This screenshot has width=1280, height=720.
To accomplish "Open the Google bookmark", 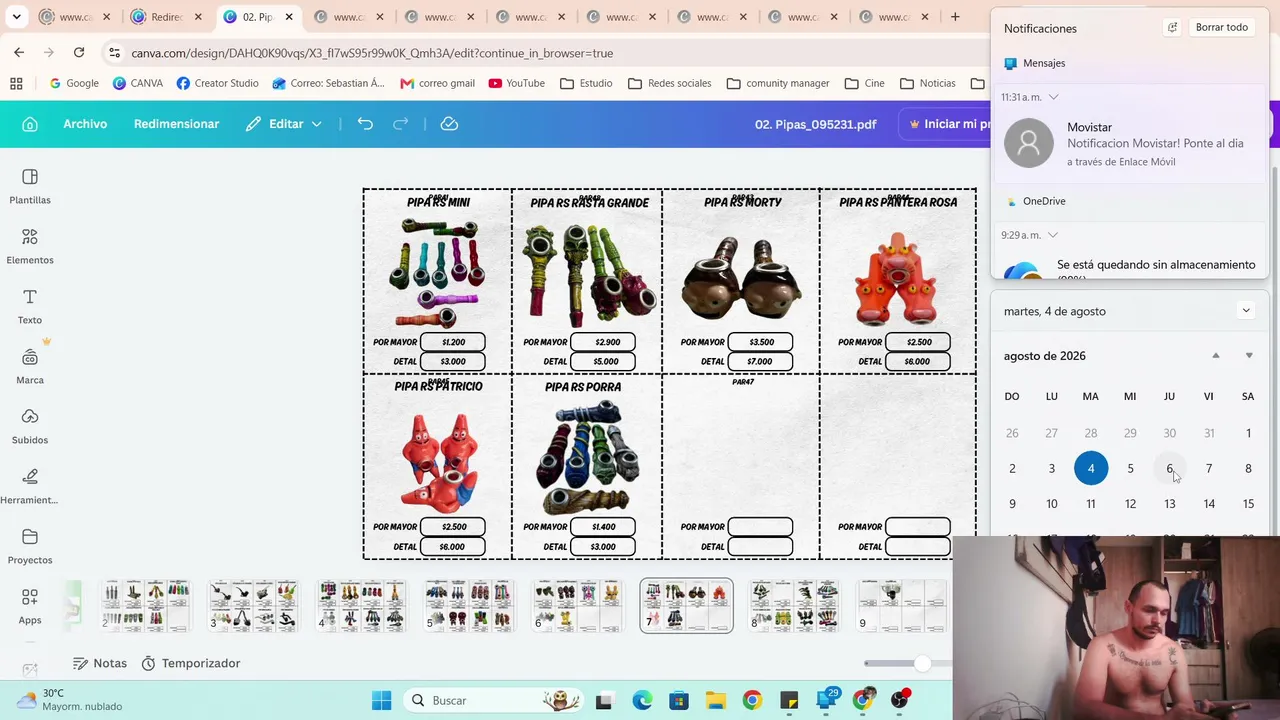I will [x=74, y=83].
